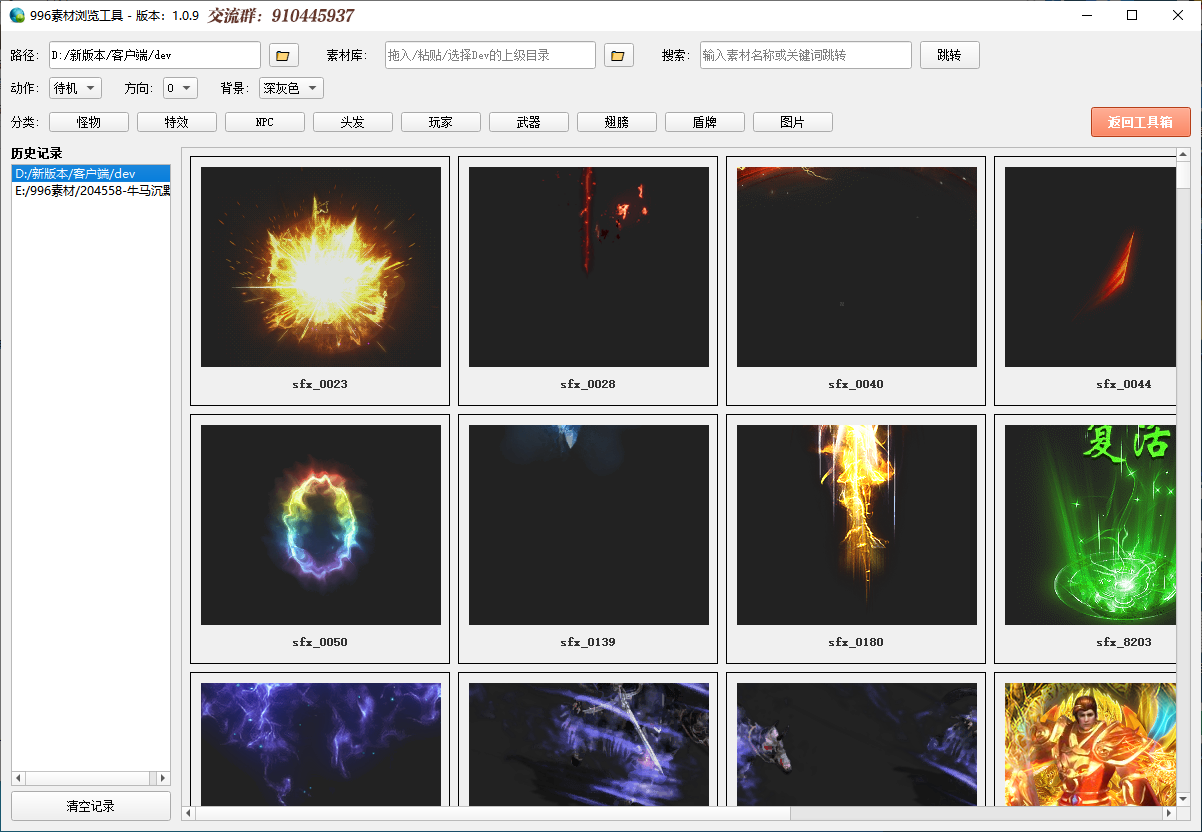This screenshot has width=1202, height=832.
Task: Click the down arrow of the vertical scrollbar
Action: point(1183,798)
